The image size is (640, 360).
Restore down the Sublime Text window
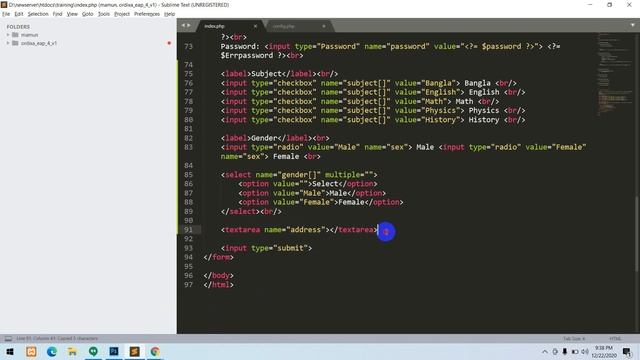609,4
